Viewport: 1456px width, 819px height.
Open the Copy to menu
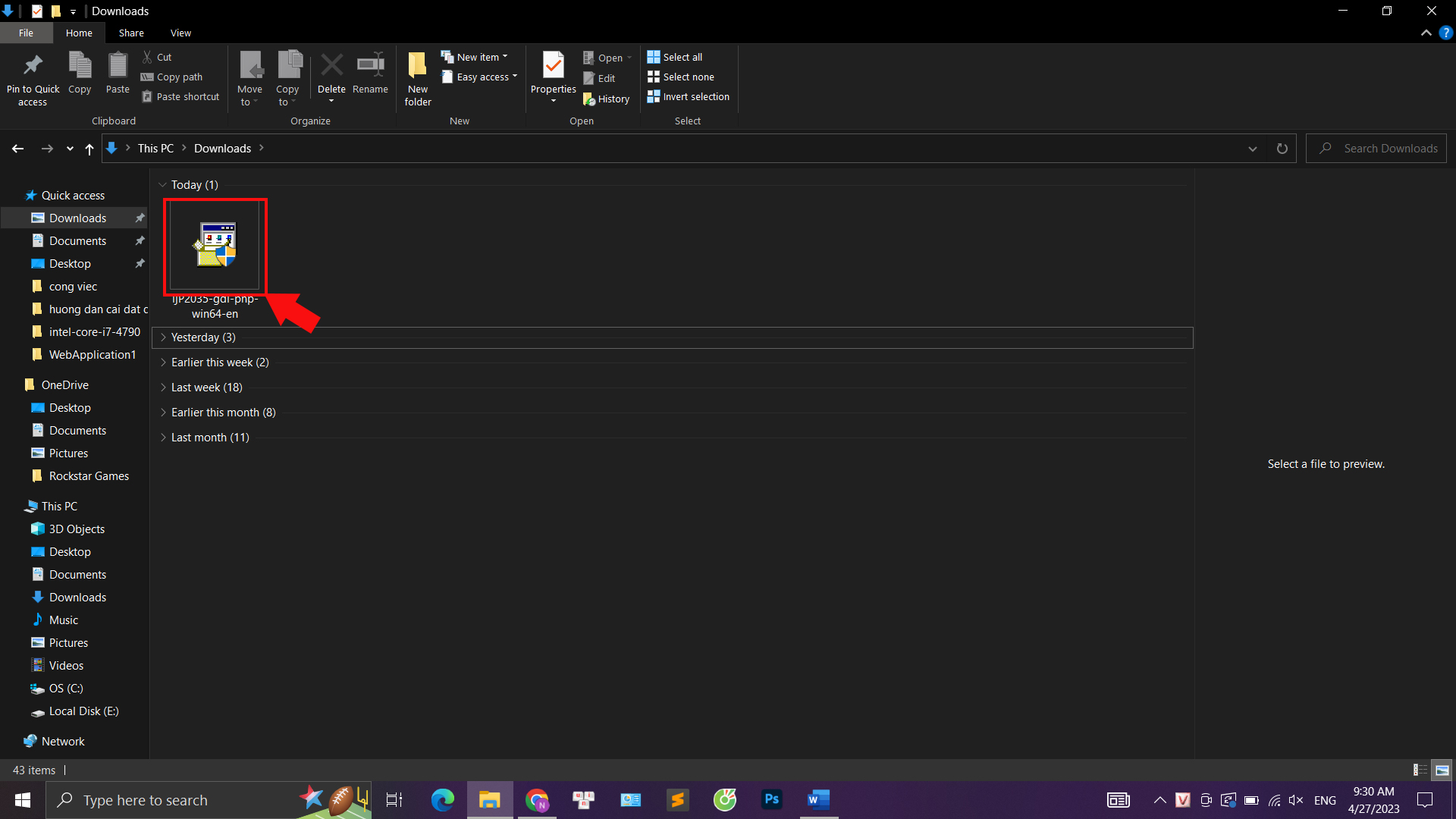click(x=287, y=79)
